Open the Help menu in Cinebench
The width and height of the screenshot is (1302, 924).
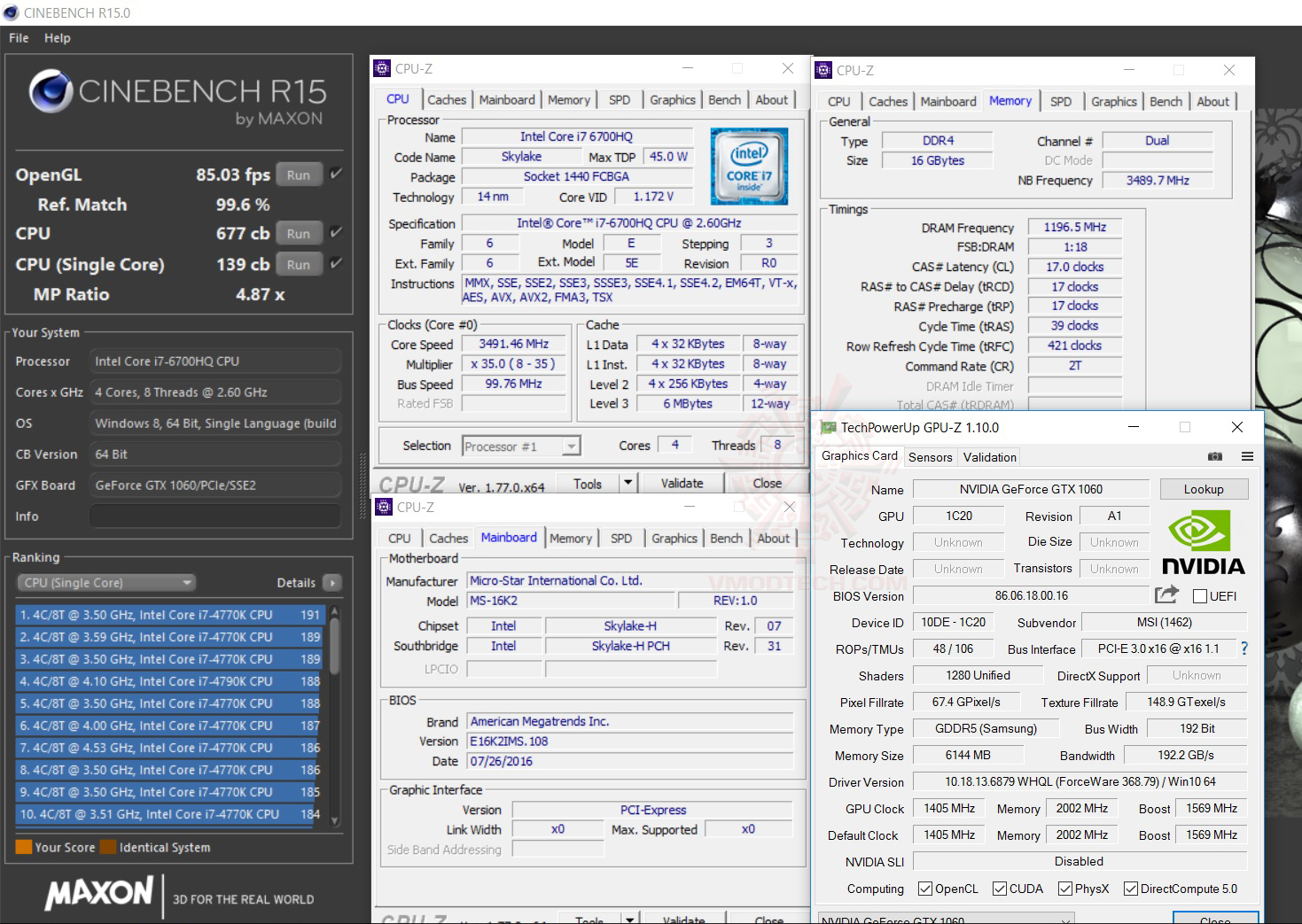coord(58,38)
